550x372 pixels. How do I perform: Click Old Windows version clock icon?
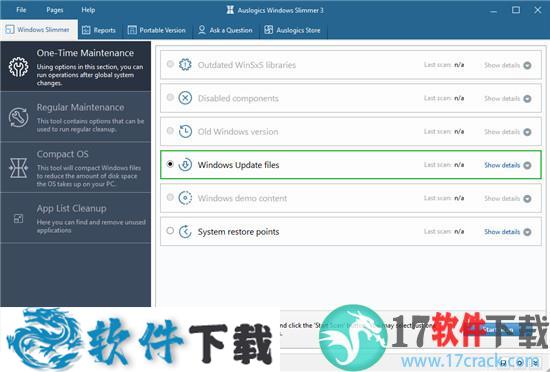185,131
